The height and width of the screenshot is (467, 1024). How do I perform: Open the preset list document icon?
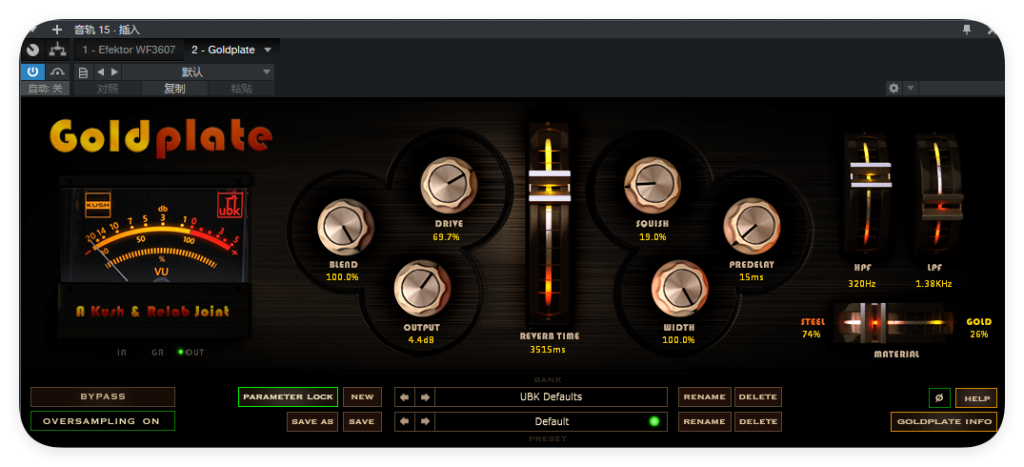[x=83, y=72]
